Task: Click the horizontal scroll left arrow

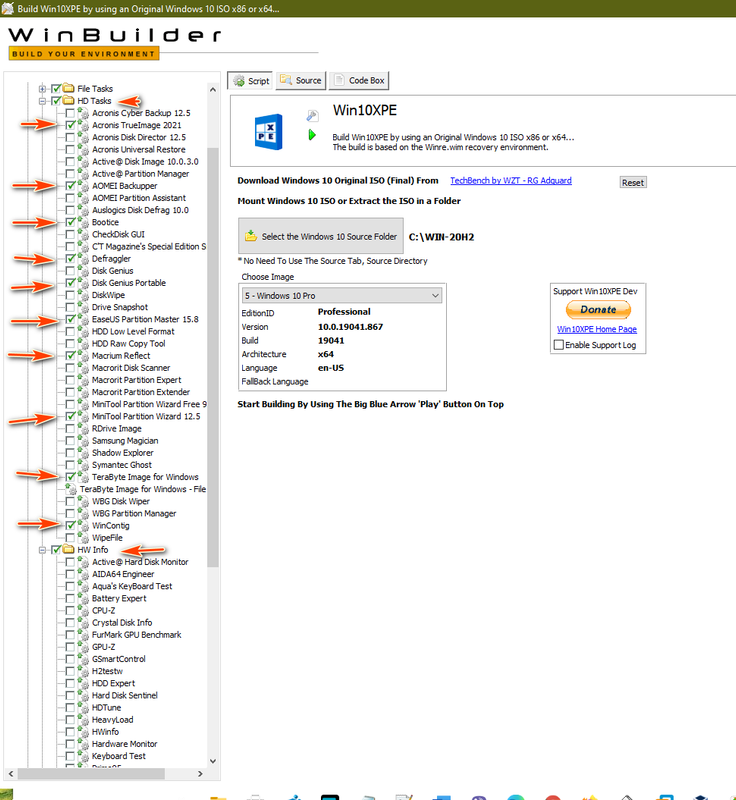Action: (x=11, y=774)
